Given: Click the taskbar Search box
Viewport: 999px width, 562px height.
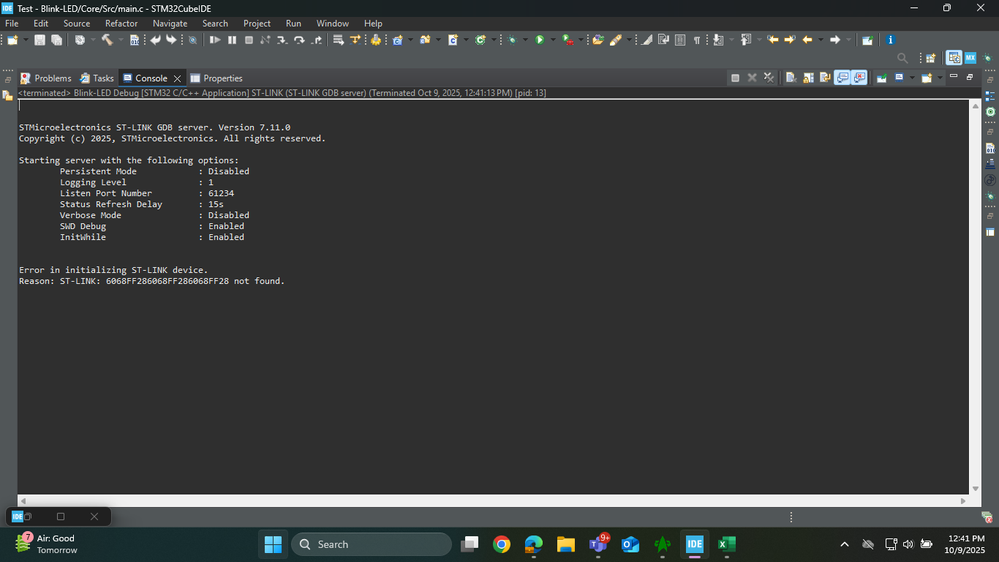Looking at the screenshot, I should [371, 544].
